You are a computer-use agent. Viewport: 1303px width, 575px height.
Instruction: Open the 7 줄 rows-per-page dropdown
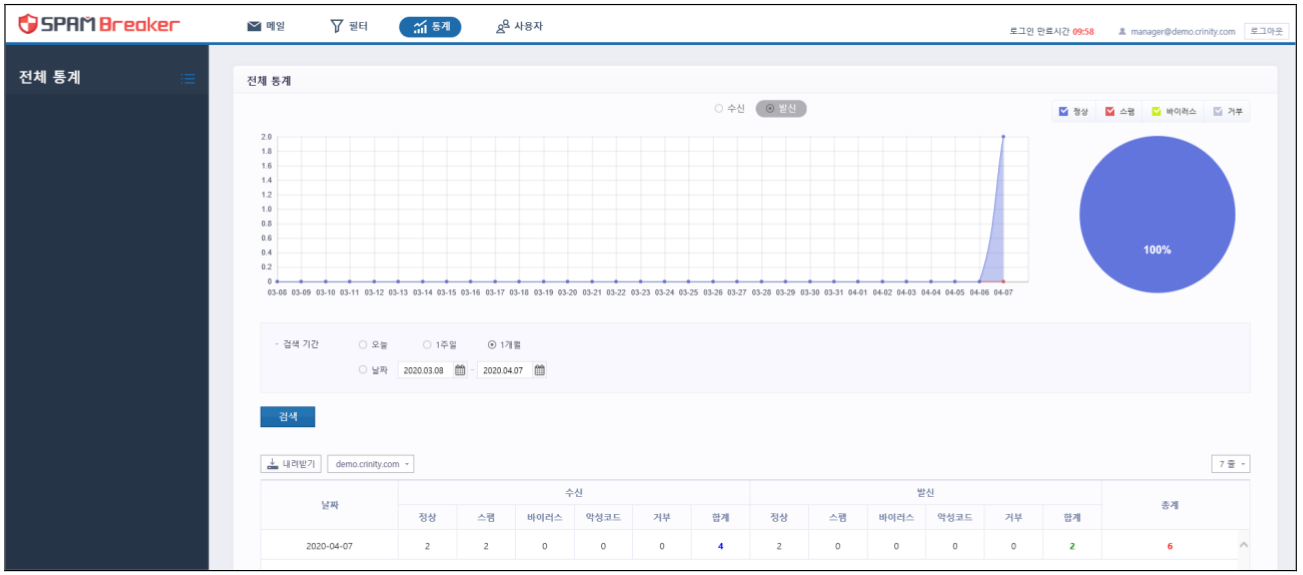click(x=1230, y=464)
